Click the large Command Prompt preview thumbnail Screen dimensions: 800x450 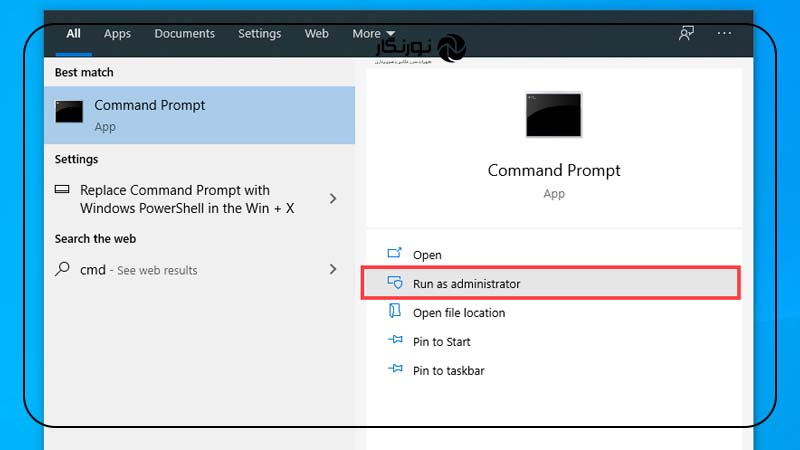coord(554,115)
